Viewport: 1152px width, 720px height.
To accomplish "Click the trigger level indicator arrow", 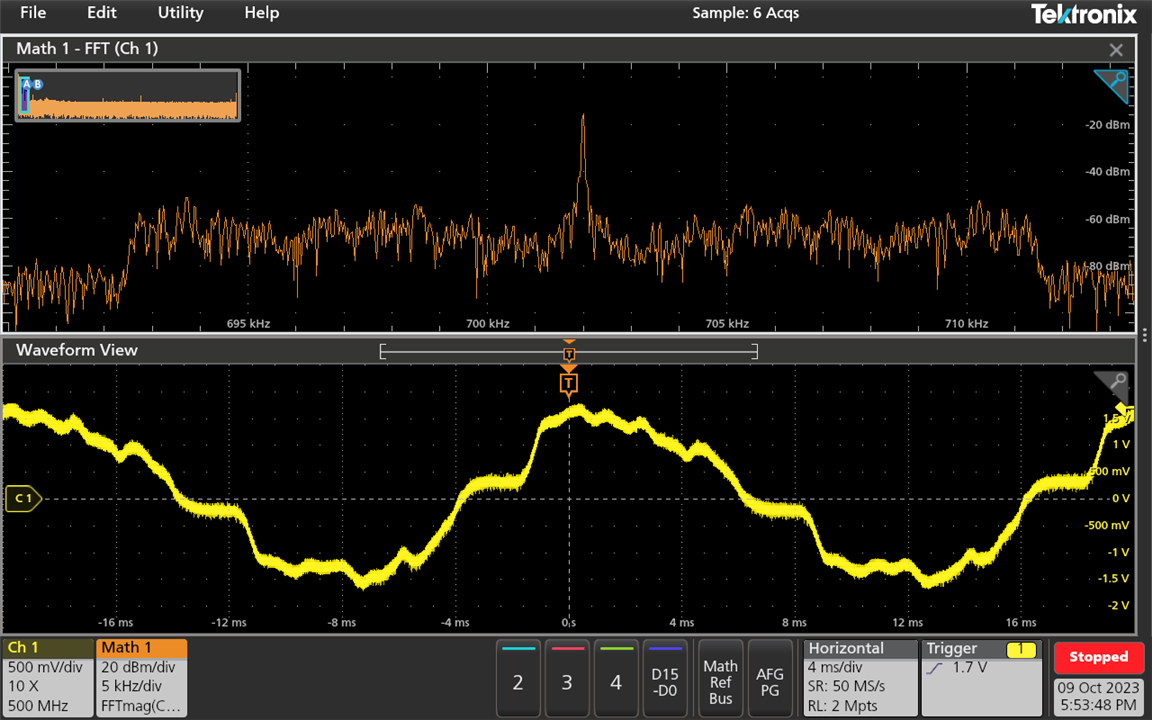I will pyautogui.click(x=1124, y=410).
